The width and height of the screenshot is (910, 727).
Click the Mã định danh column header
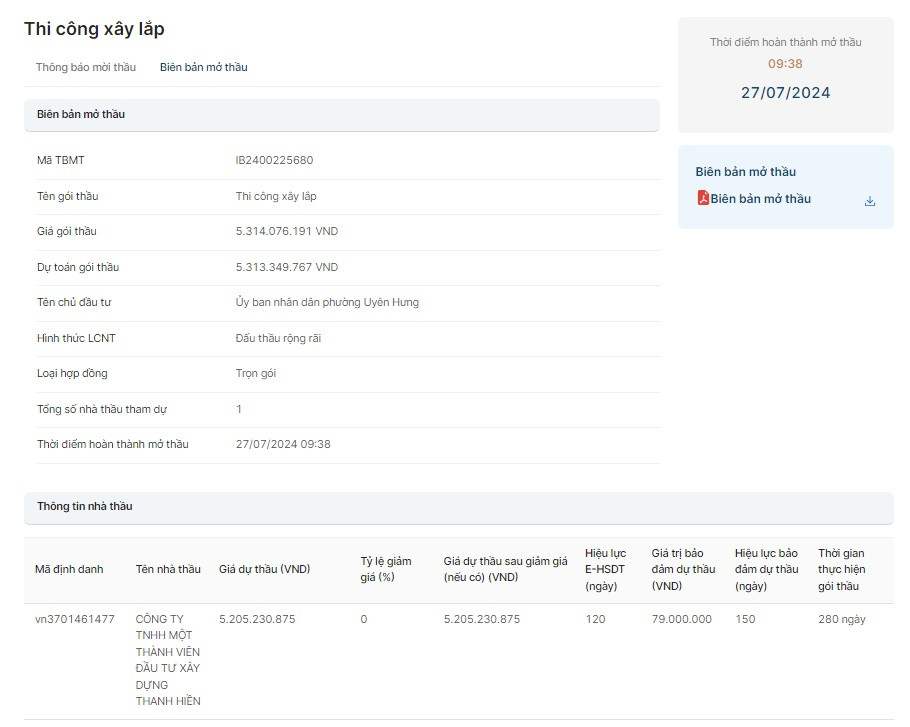(x=69, y=569)
